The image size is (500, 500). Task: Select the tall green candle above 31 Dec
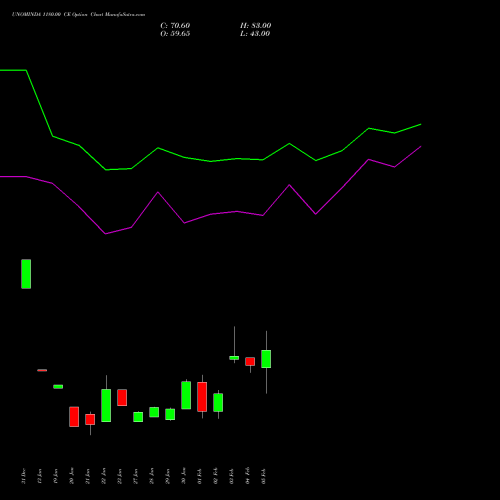26,274
